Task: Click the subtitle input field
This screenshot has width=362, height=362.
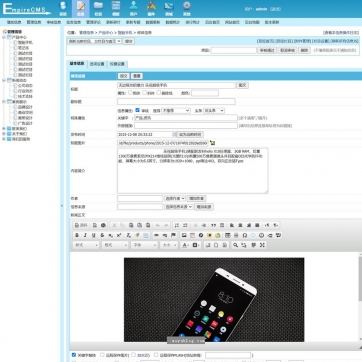Action: click(176, 101)
